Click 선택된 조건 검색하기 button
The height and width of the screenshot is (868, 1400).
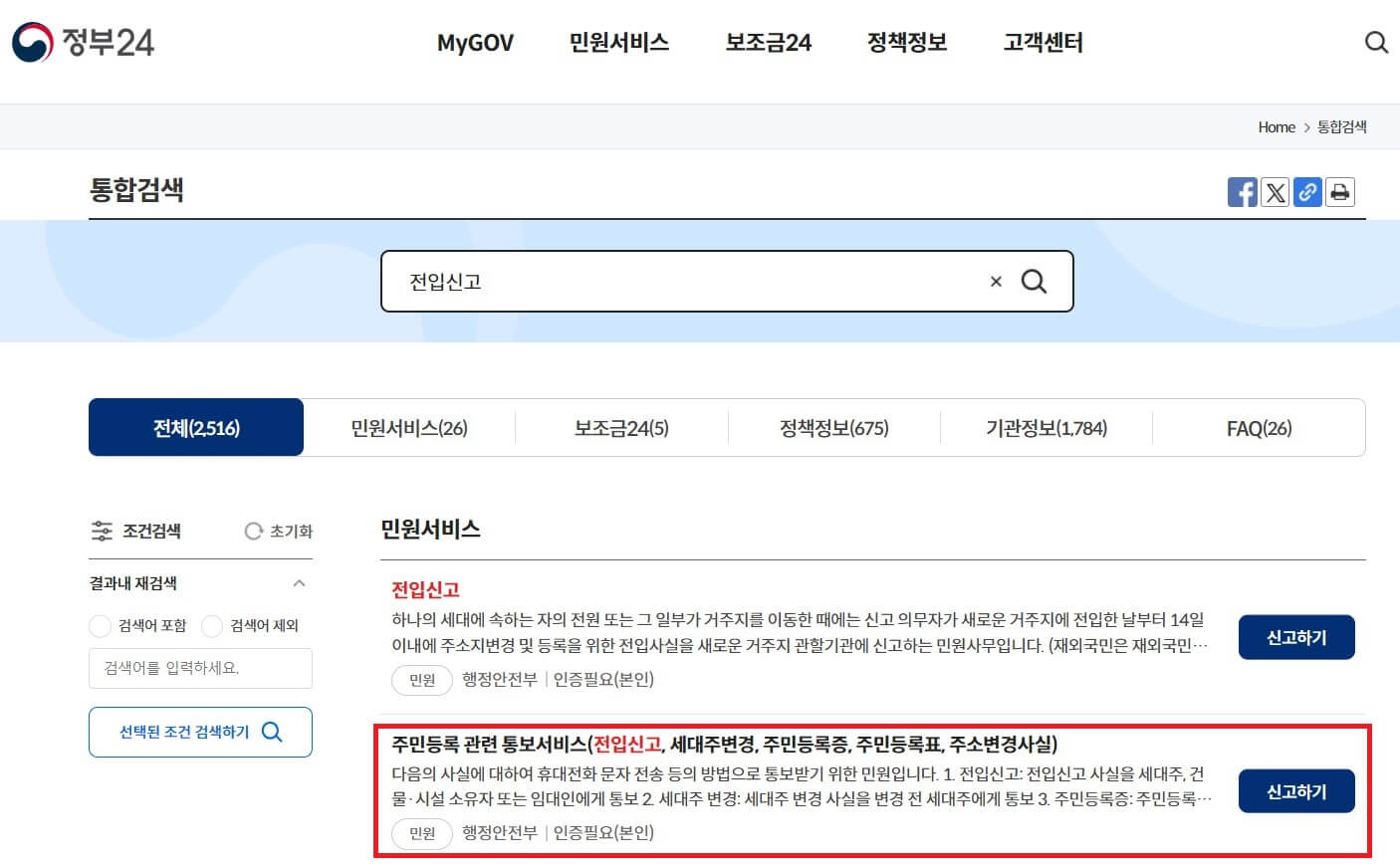point(199,732)
